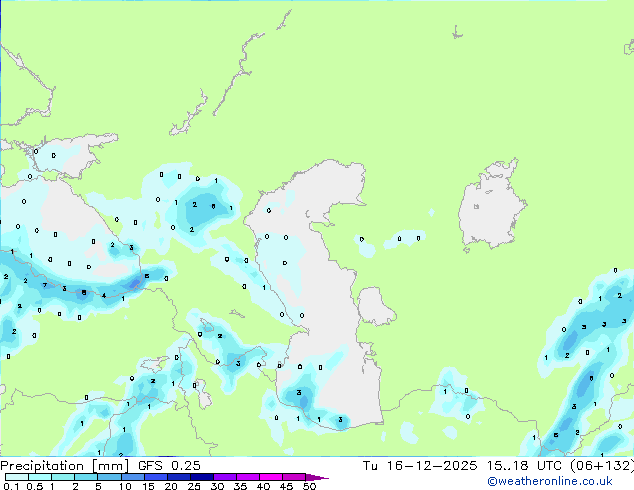Click the legend label '15'
This screenshot has height=490, width=634.
pyautogui.click(x=148, y=486)
